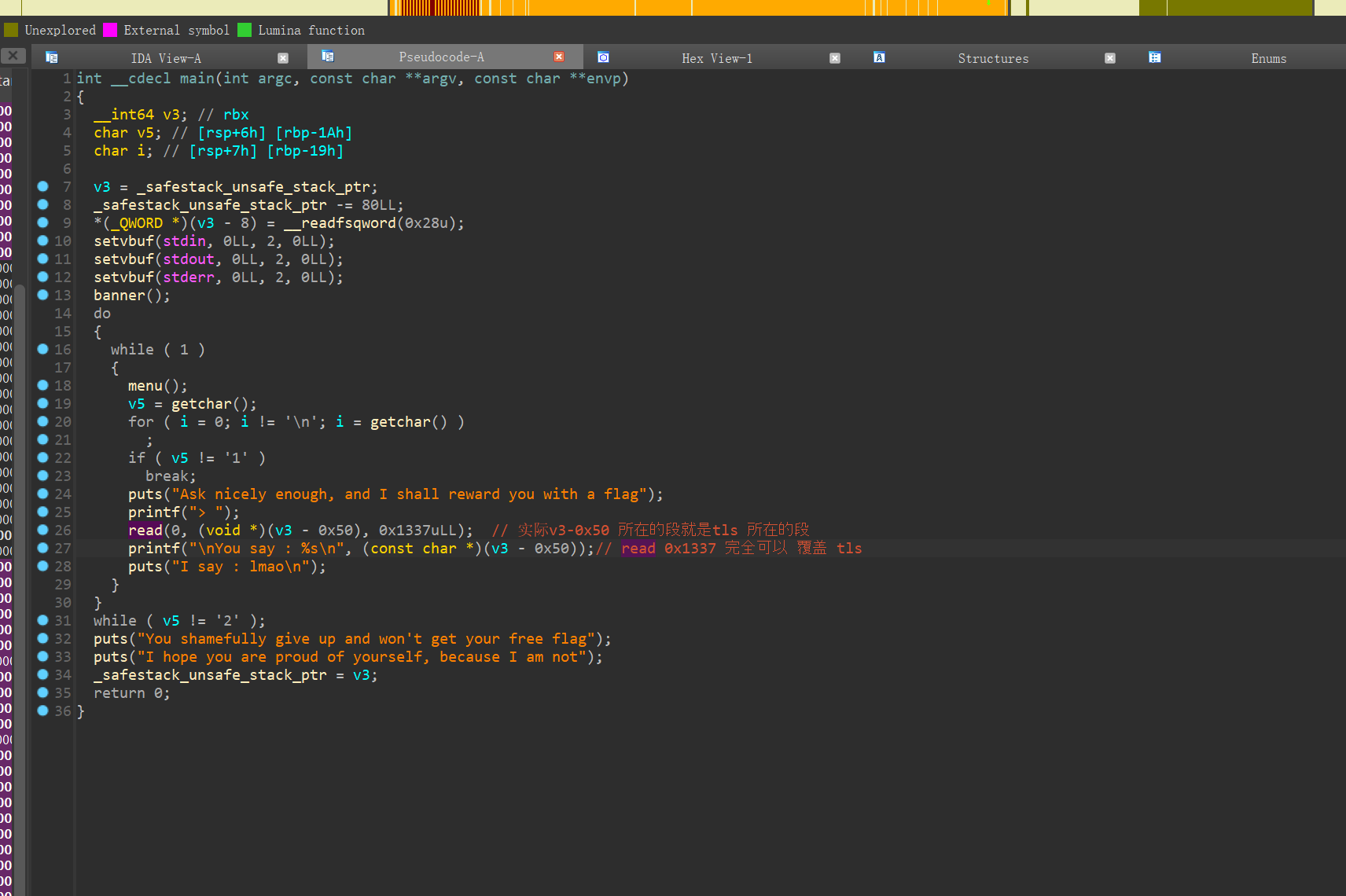Toggle breakpoint dot on line 13
Screen dimensions: 1346x896
point(42,295)
